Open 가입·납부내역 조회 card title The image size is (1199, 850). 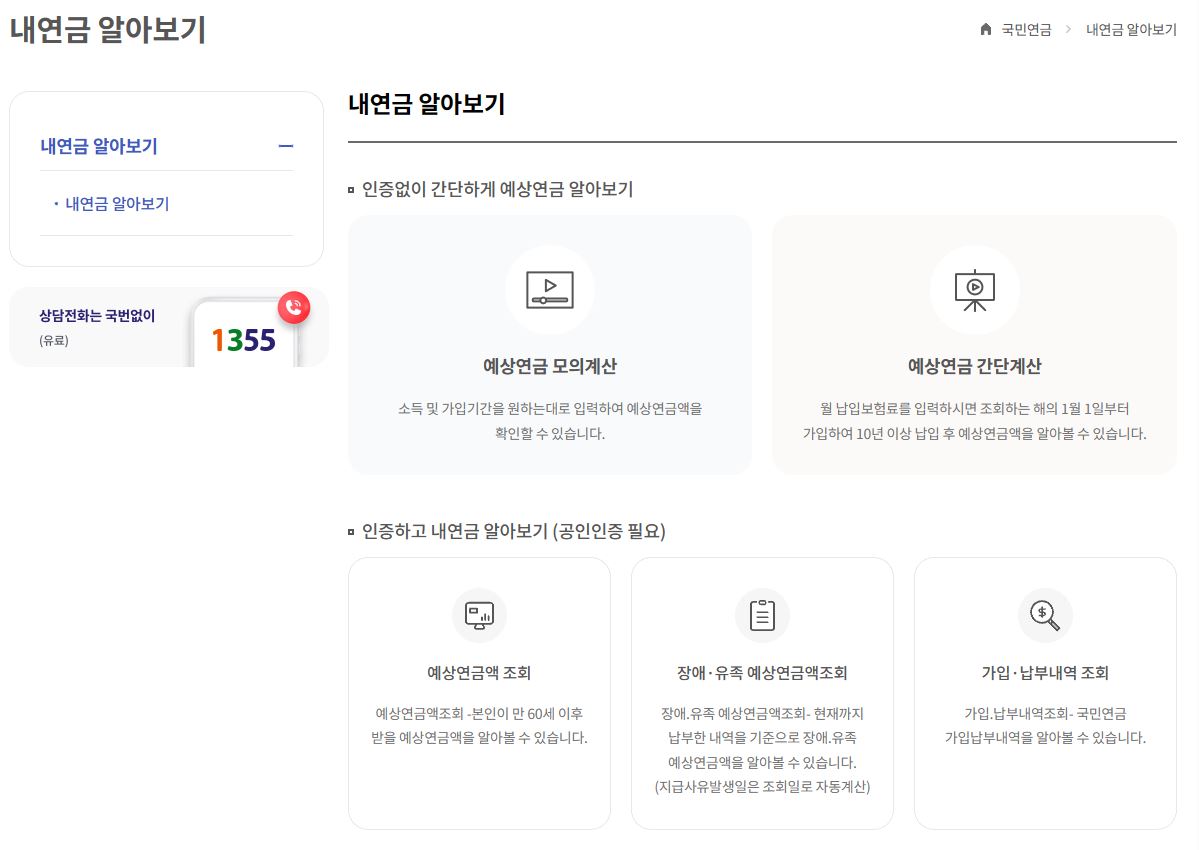pyautogui.click(x=1045, y=673)
